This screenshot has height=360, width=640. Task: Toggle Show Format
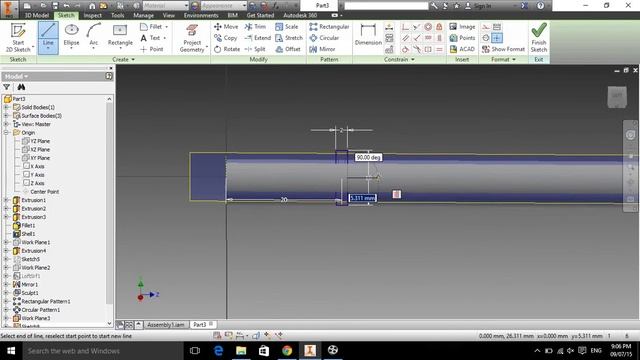pos(503,49)
